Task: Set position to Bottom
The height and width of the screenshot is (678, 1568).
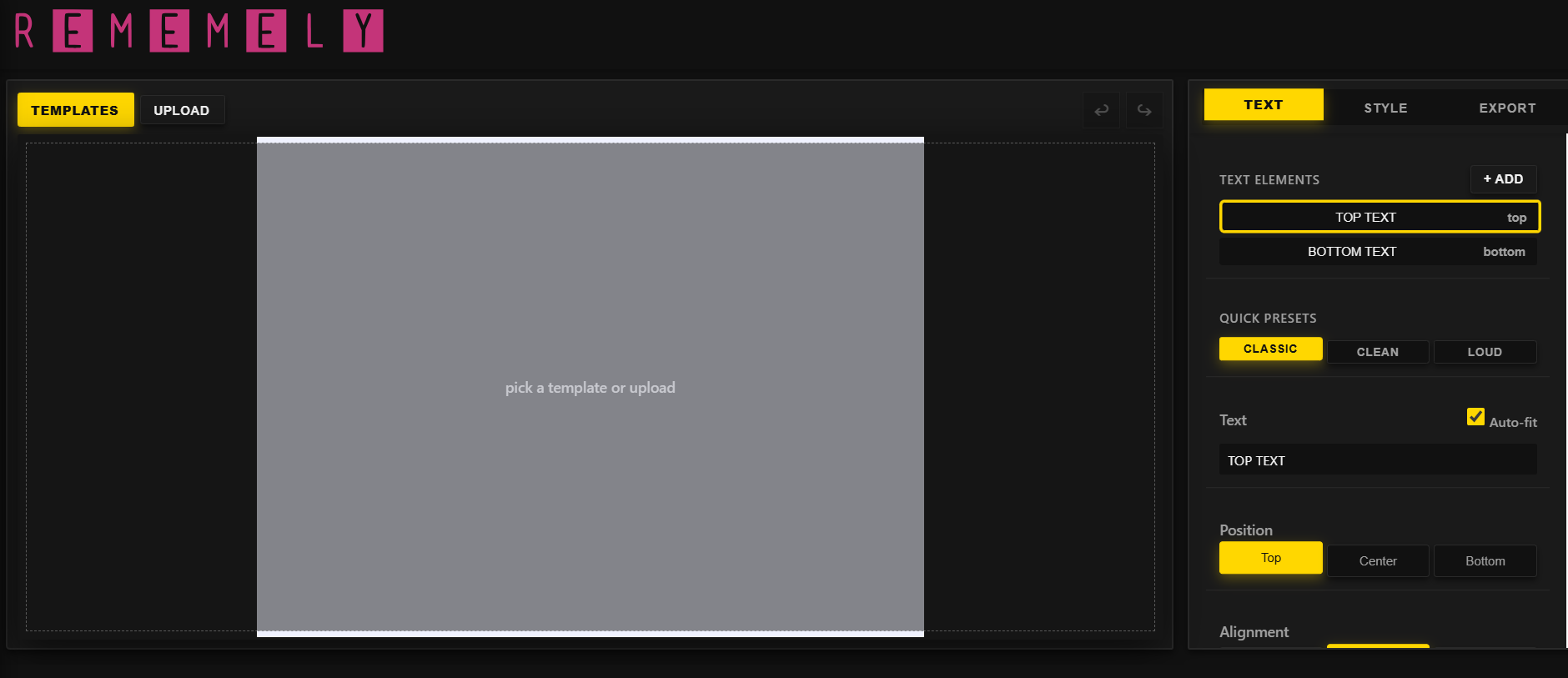Action: pos(1485,560)
